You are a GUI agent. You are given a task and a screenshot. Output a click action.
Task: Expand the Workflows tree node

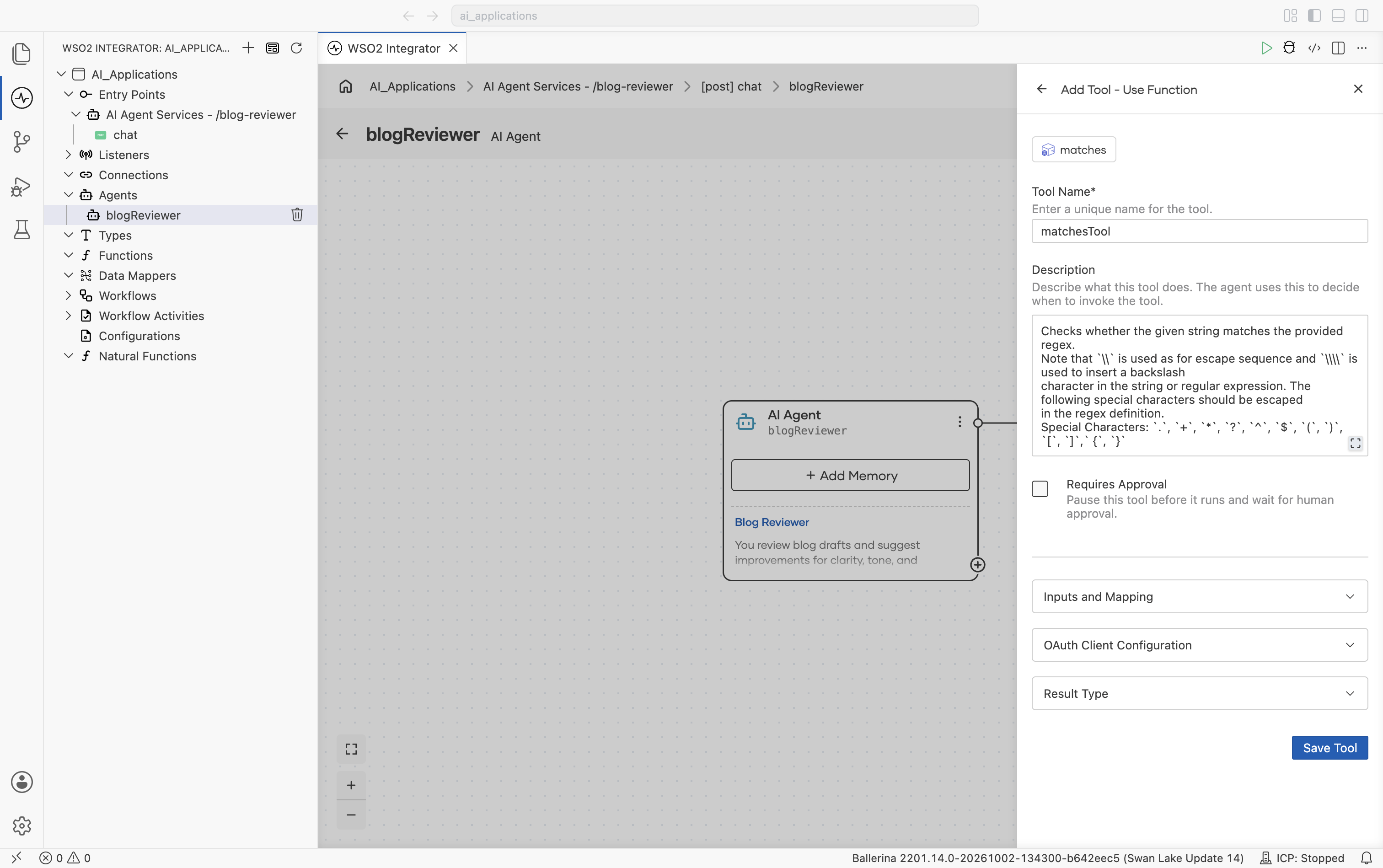tap(68, 295)
